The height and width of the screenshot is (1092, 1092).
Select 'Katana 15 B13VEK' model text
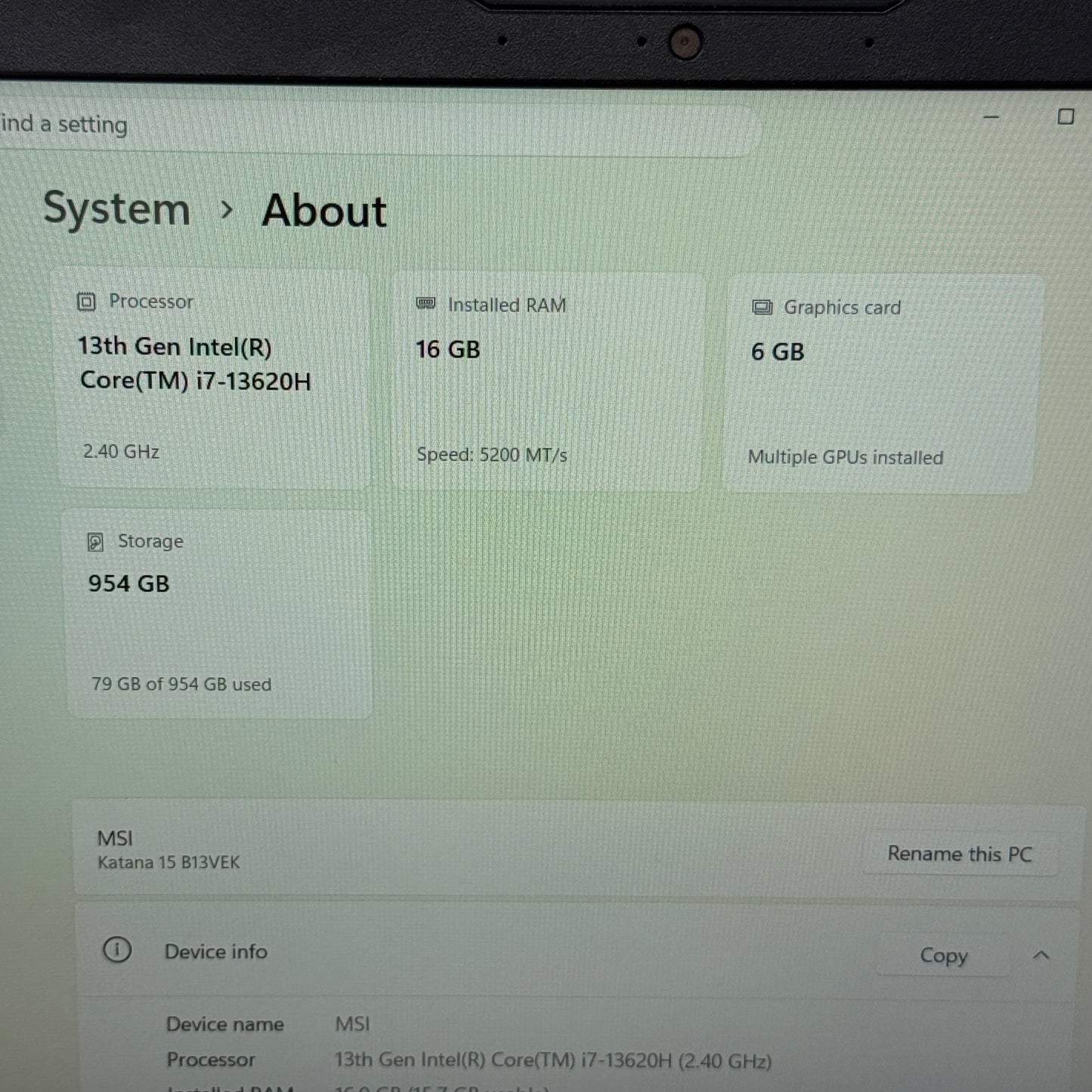pos(169,862)
